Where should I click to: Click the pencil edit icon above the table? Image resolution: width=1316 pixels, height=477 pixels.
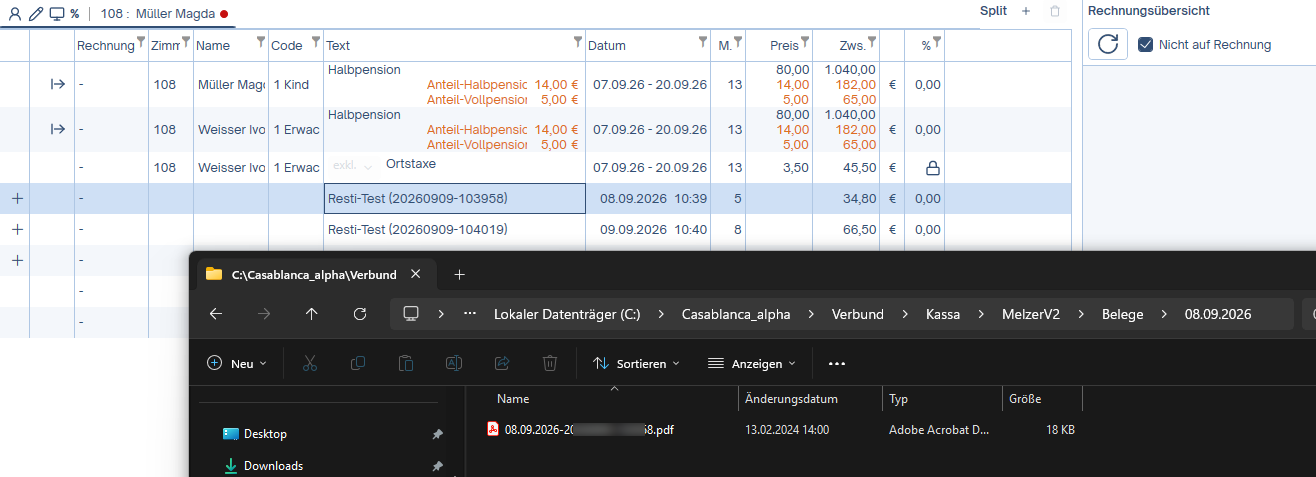pos(36,14)
